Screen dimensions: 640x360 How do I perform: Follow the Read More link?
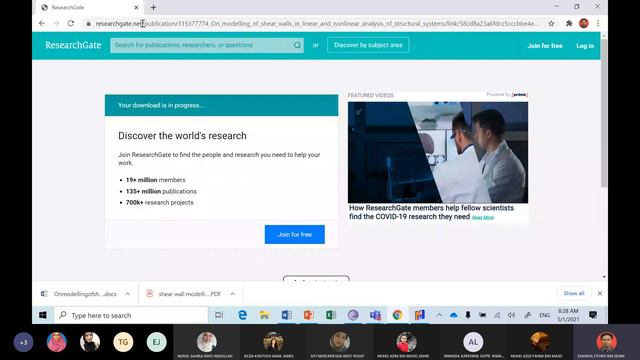(x=483, y=218)
